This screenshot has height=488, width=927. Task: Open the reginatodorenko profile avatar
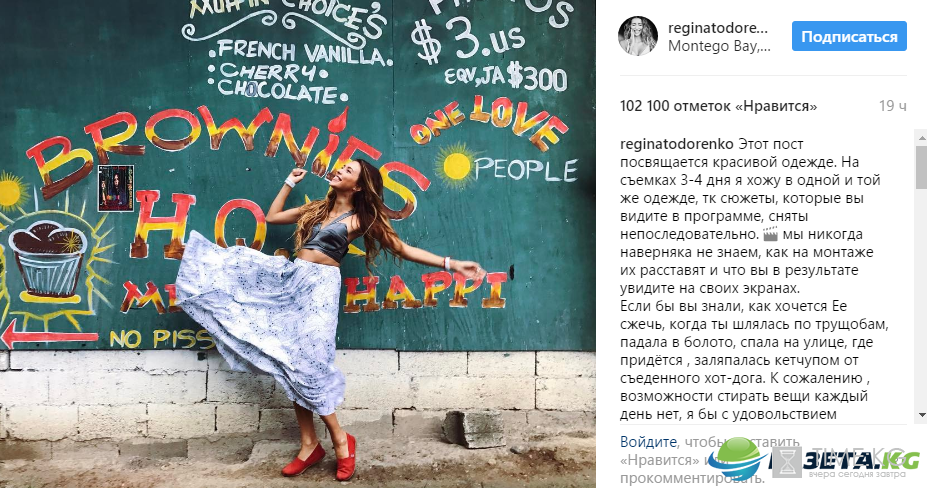pos(638,36)
